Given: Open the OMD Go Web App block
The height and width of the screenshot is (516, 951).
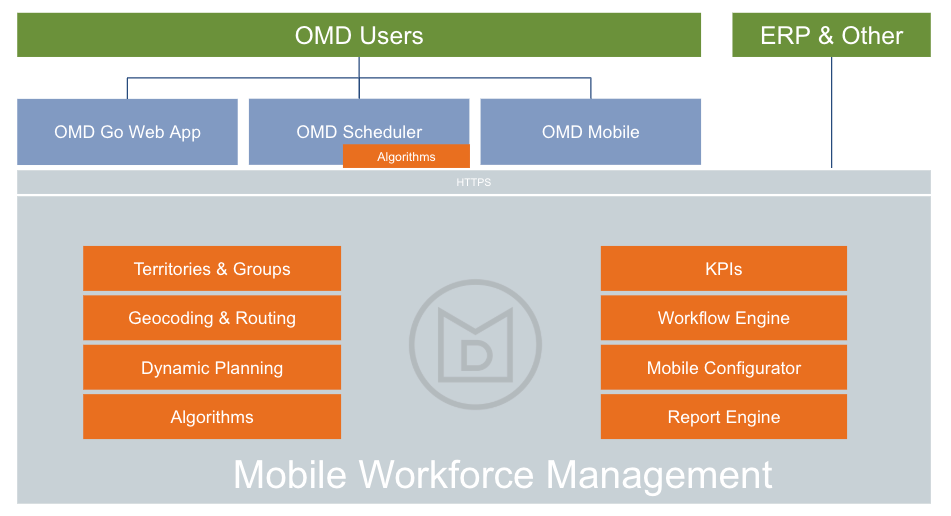Looking at the screenshot, I should pos(127,131).
